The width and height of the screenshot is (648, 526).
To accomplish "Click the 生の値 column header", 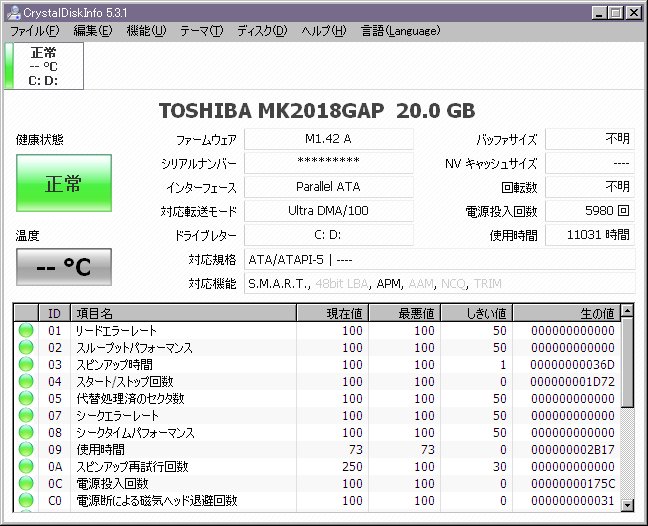I will pyautogui.click(x=567, y=313).
